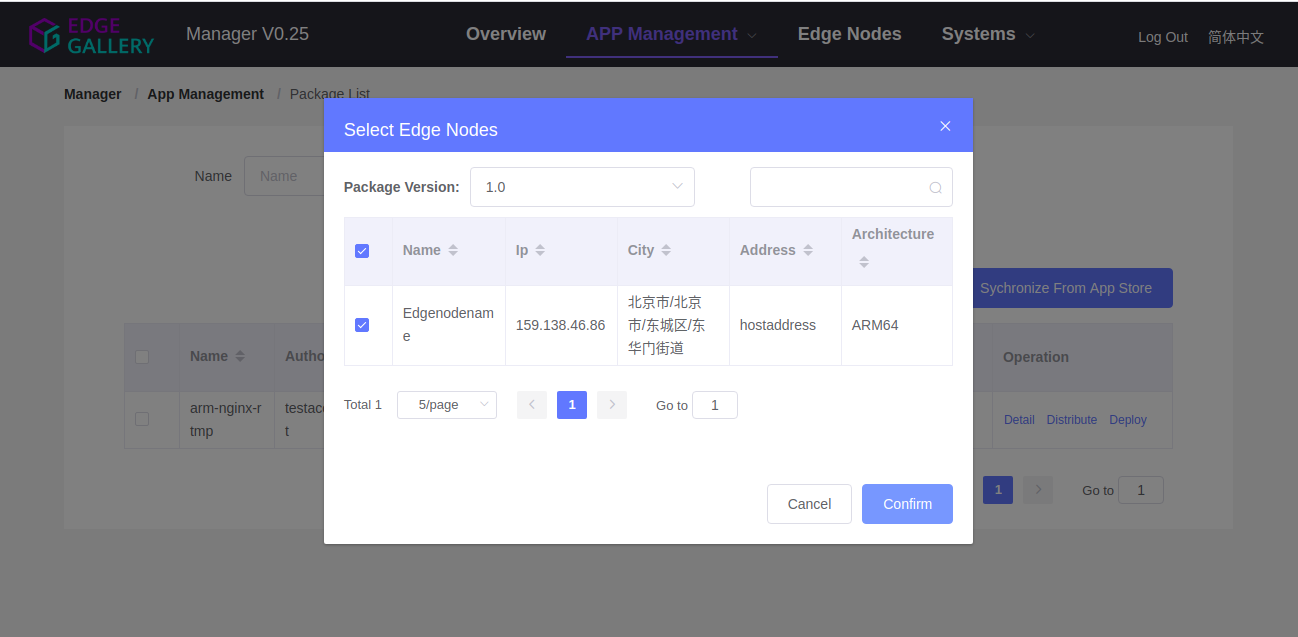Open the Edge Nodes tab
The height and width of the screenshot is (637, 1298).
(x=849, y=34)
